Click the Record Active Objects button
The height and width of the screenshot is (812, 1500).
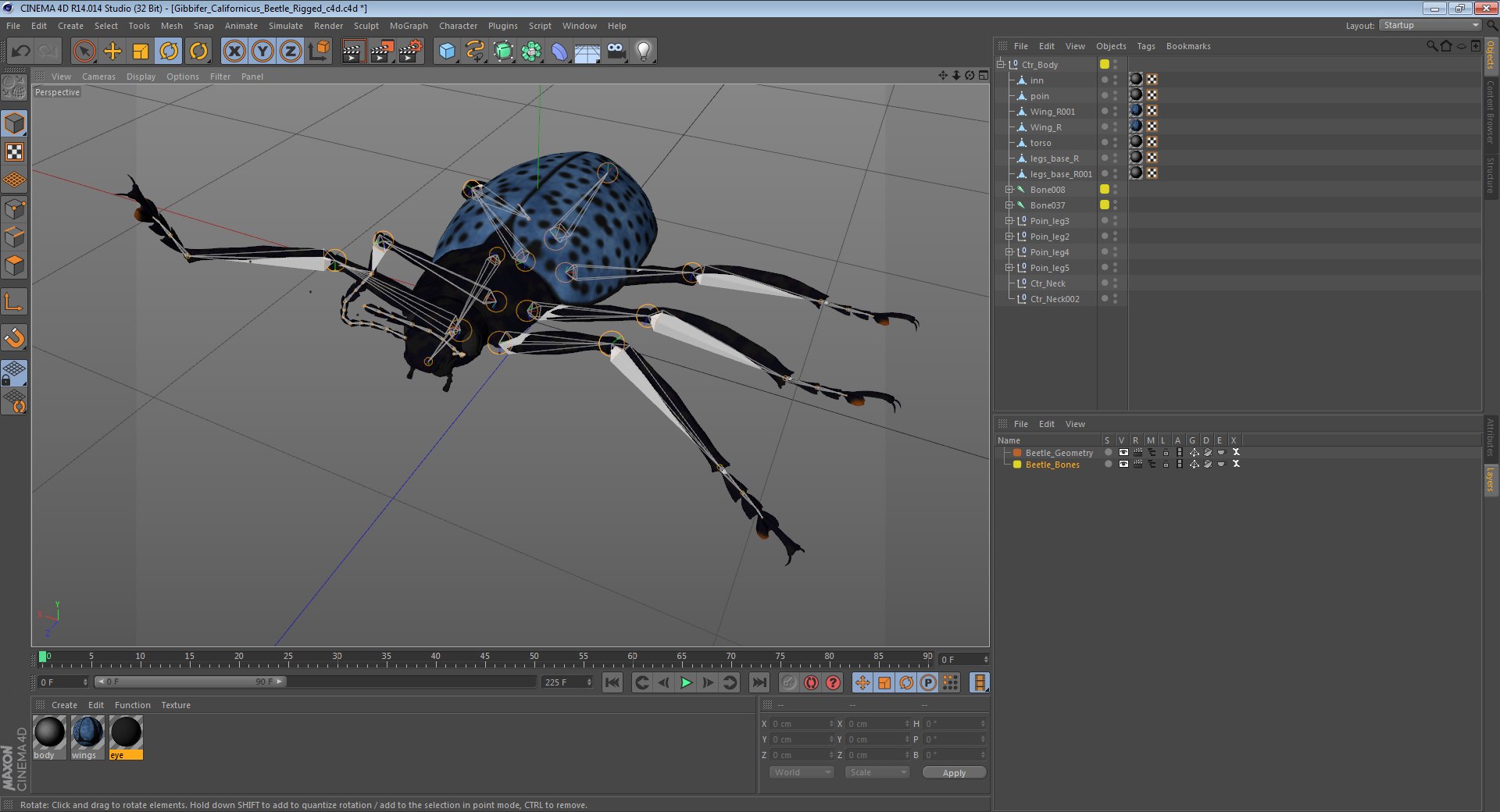[x=789, y=682]
